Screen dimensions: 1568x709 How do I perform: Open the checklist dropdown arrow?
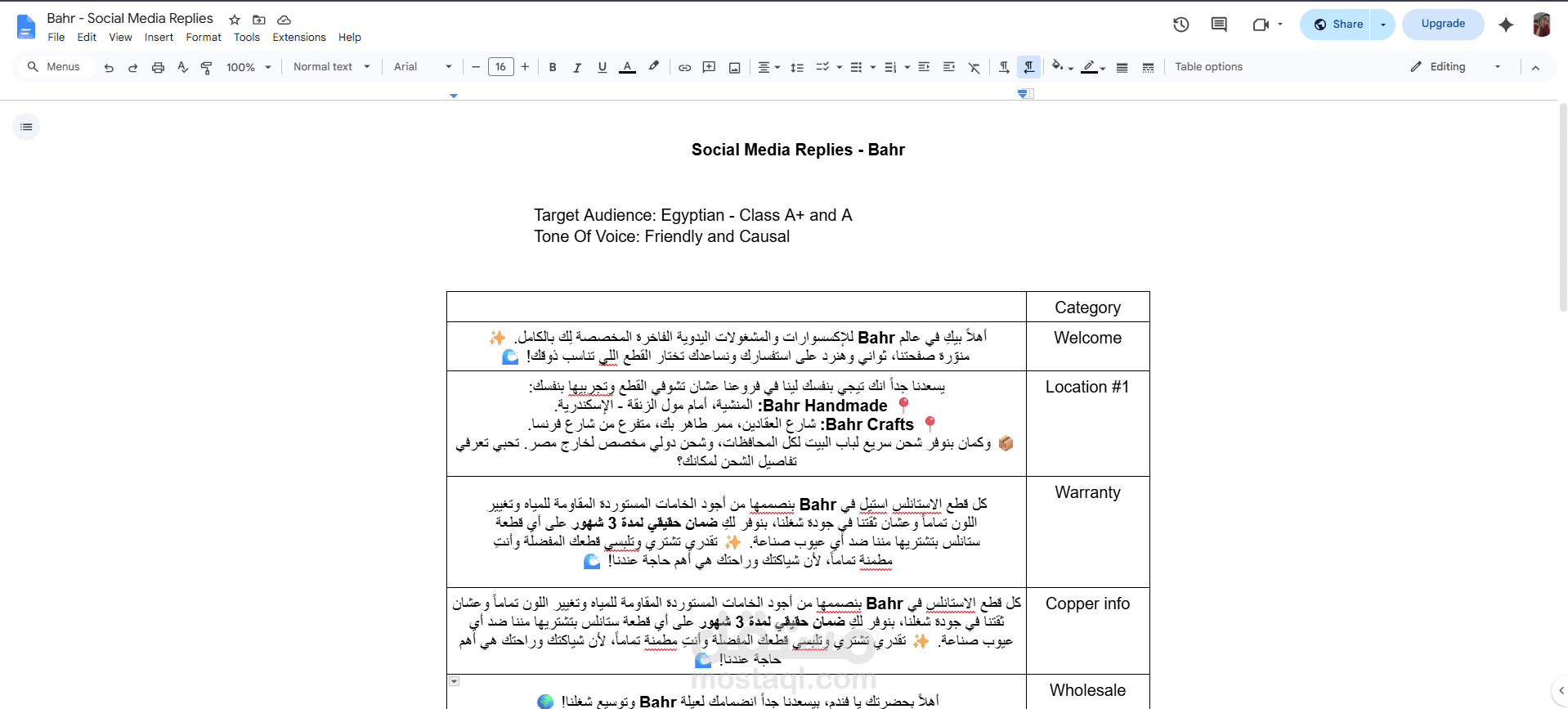pos(838,67)
